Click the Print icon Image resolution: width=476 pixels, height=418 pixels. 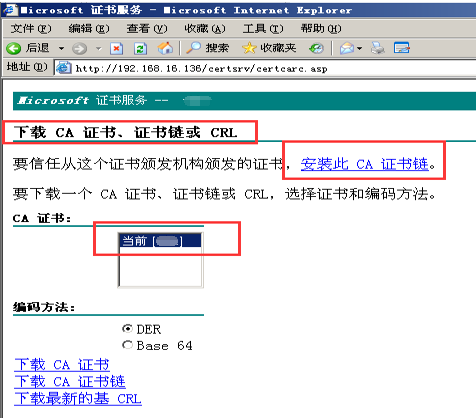tap(378, 48)
